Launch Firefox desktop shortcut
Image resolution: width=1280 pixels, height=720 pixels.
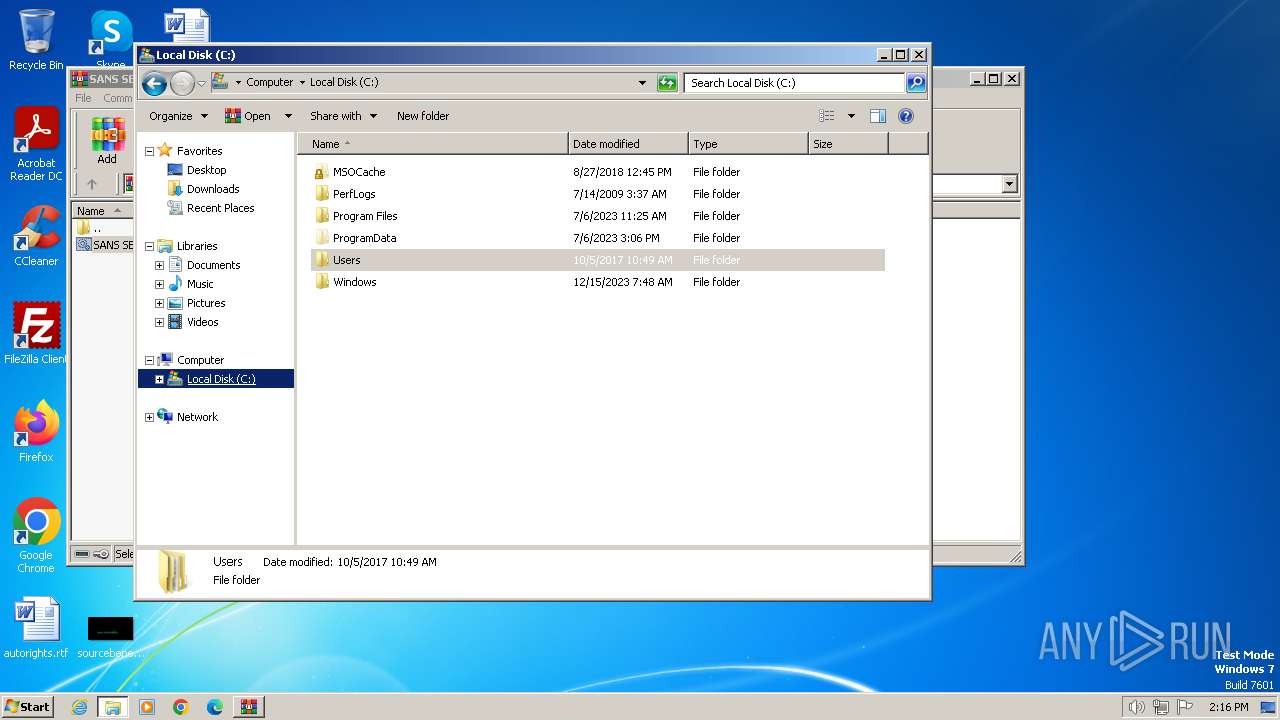point(36,431)
